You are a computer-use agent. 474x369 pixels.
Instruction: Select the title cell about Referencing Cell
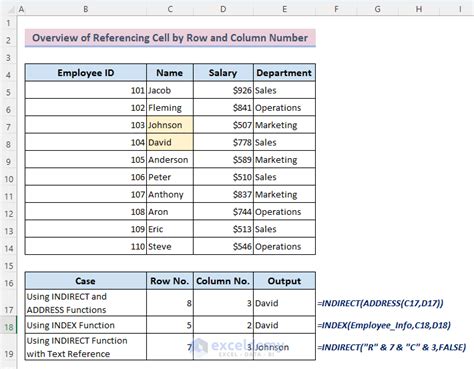pyautogui.click(x=170, y=38)
